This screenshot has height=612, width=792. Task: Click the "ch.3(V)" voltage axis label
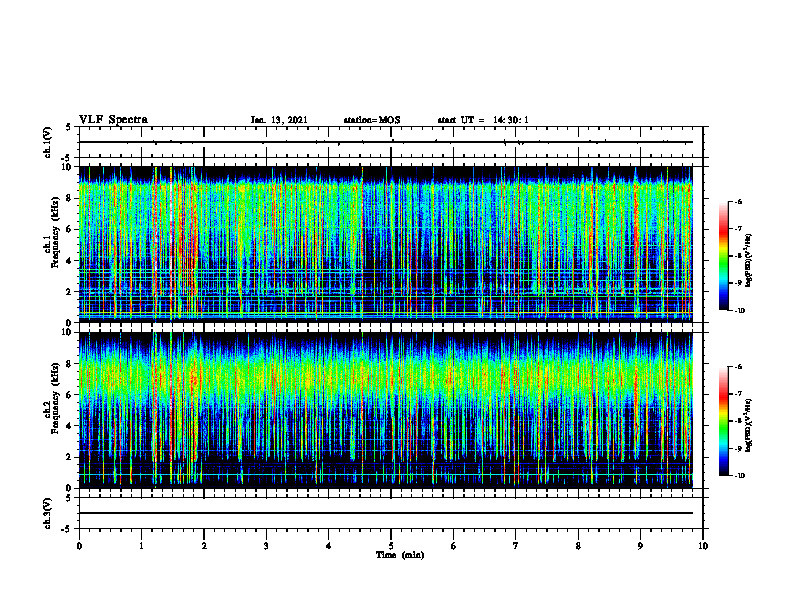tap(47, 514)
